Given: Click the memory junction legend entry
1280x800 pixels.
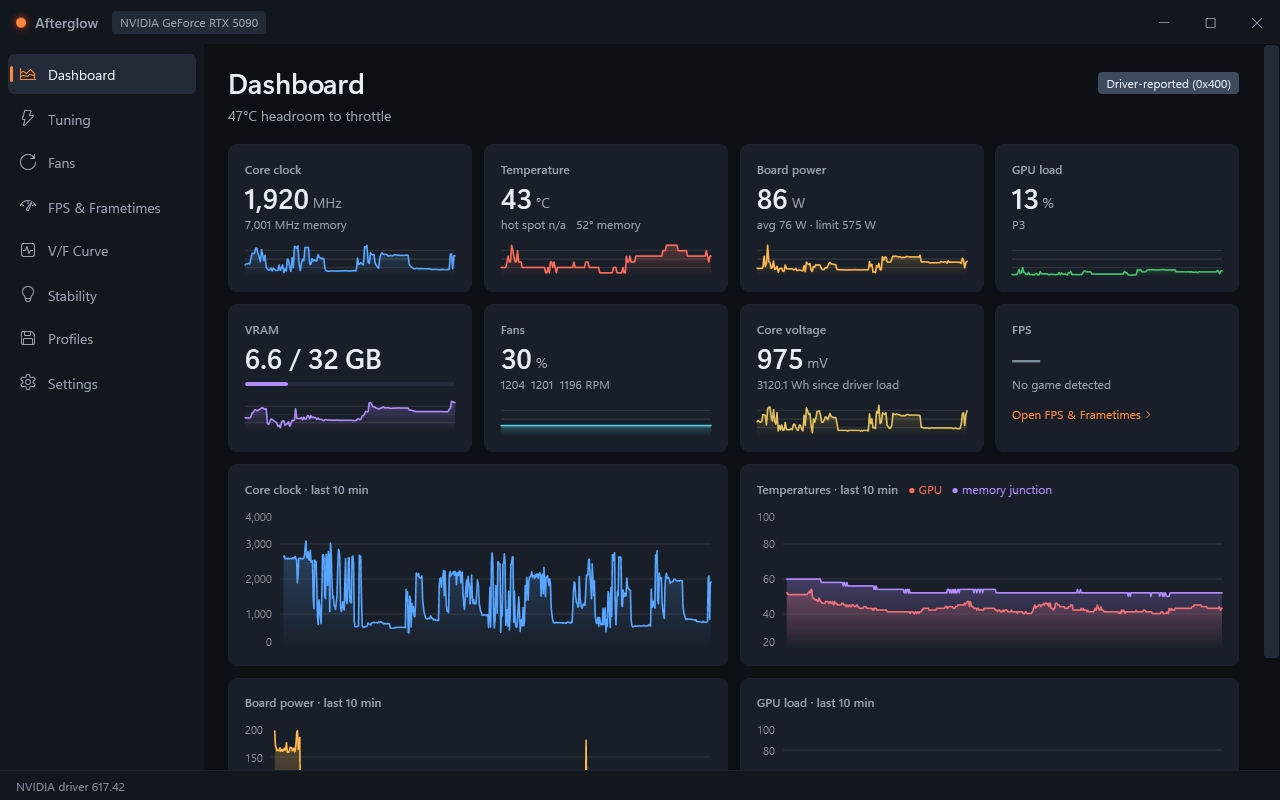Looking at the screenshot, I should point(1002,490).
